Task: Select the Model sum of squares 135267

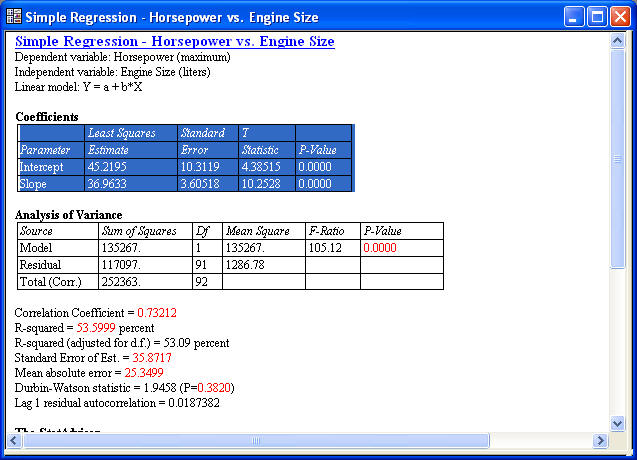Action: click(121, 248)
